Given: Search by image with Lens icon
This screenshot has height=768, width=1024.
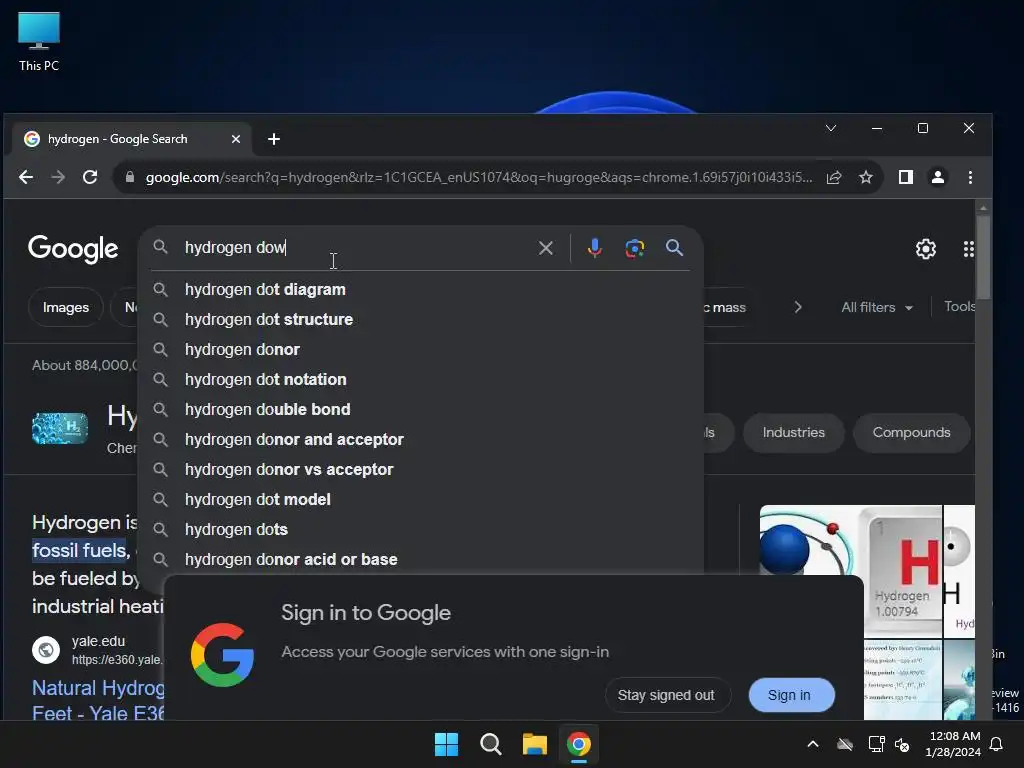Looking at the screenshot, I should [635, 248].
